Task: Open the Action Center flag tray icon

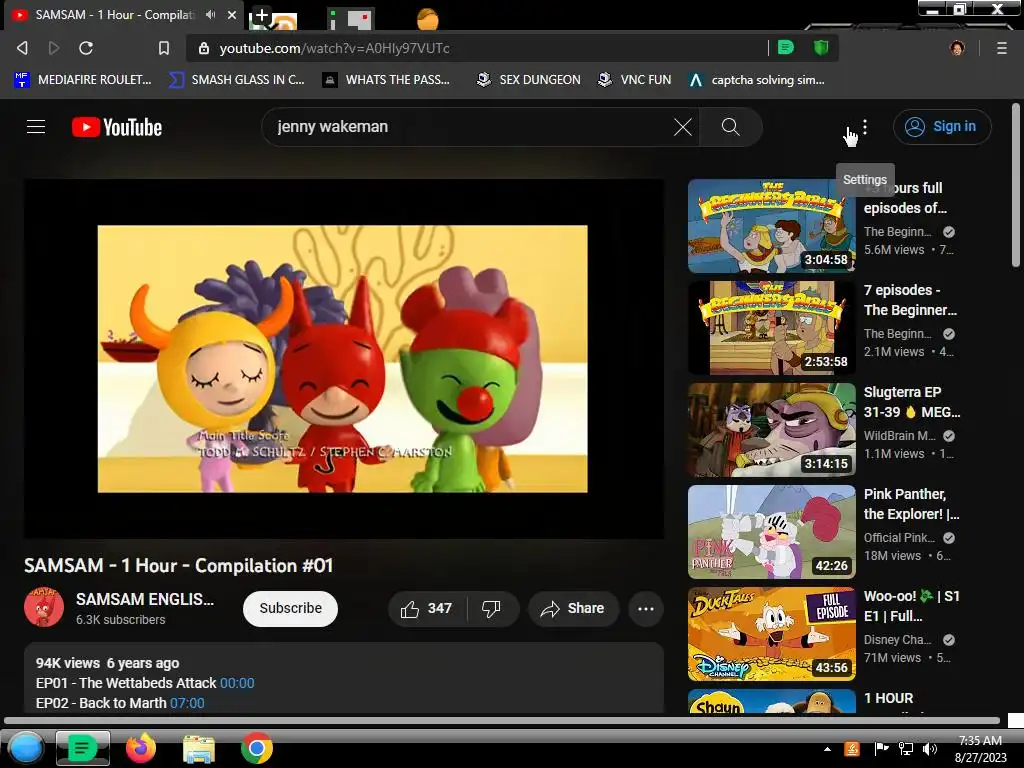Action: [x=881, y=749]
